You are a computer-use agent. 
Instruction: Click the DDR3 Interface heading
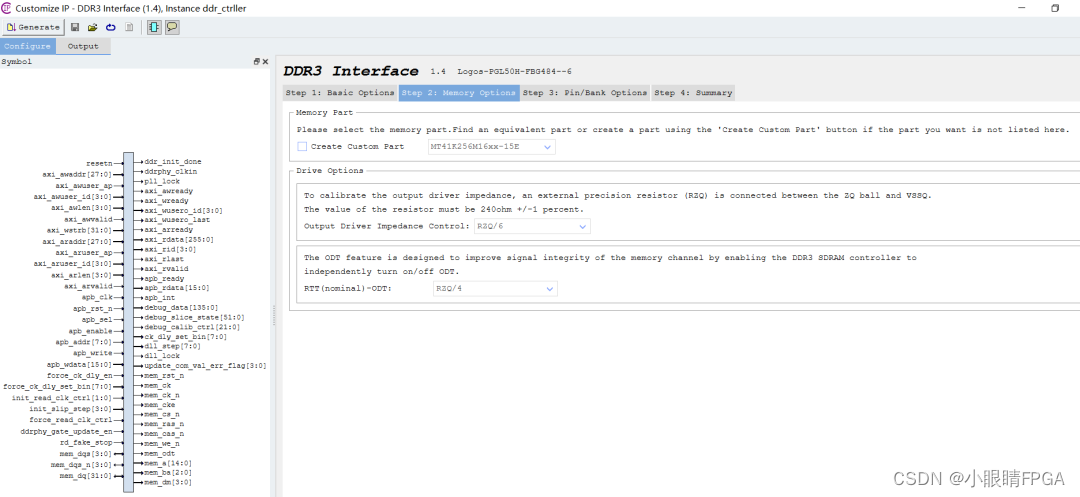tap(351, 71)
